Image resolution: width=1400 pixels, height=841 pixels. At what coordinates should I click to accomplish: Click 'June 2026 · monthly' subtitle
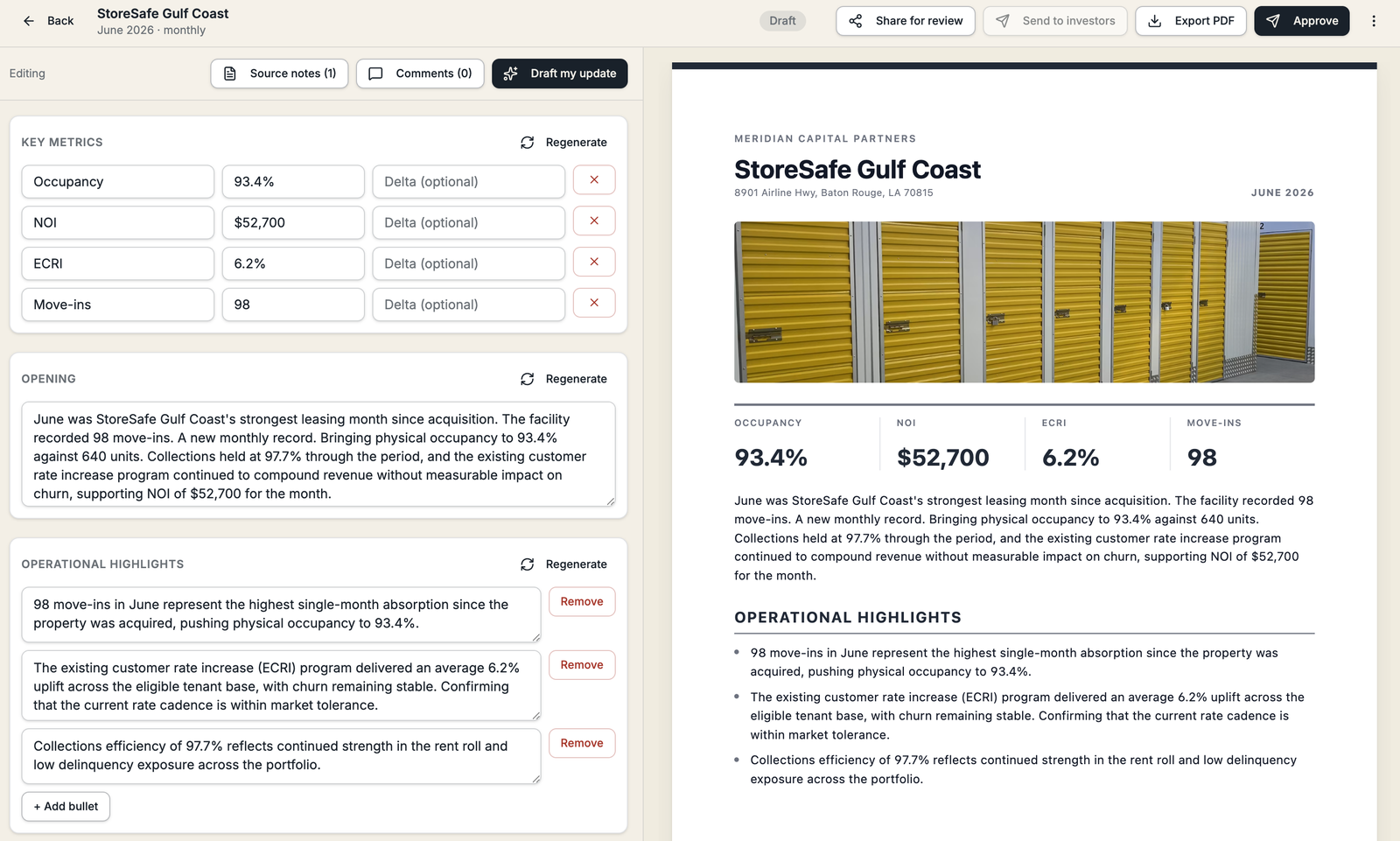(x=151, y=31)
